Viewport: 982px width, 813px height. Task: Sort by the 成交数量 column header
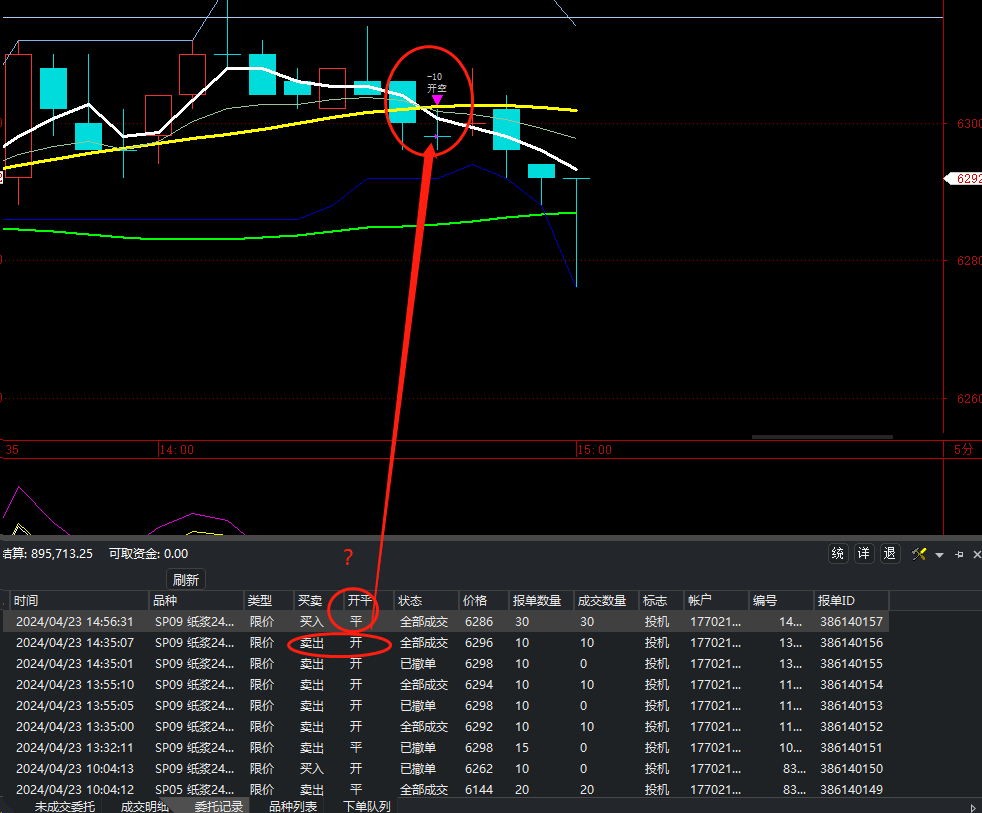[x=606, y=601]
